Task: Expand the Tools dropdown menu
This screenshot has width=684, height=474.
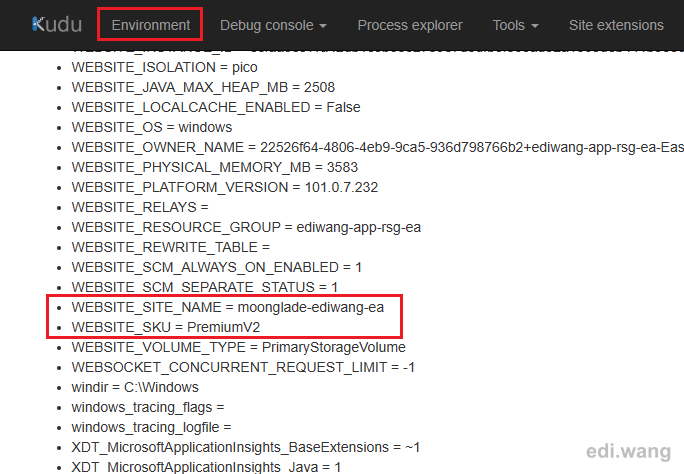Action: click(515, 25)
